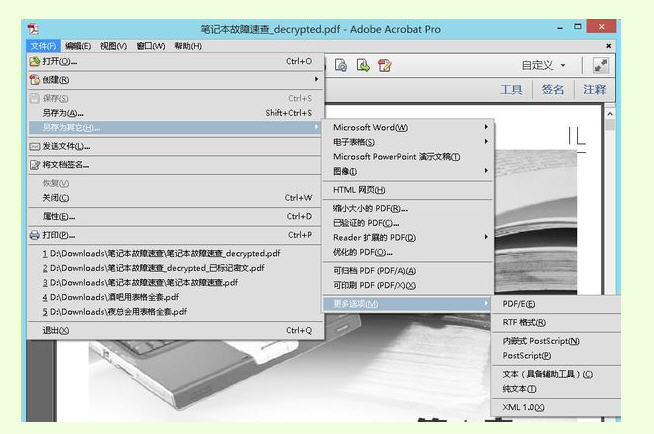Expand Microsoft Word(W) submenu
The width and height of the screenshot is (654, 434).
pos(486,127)
